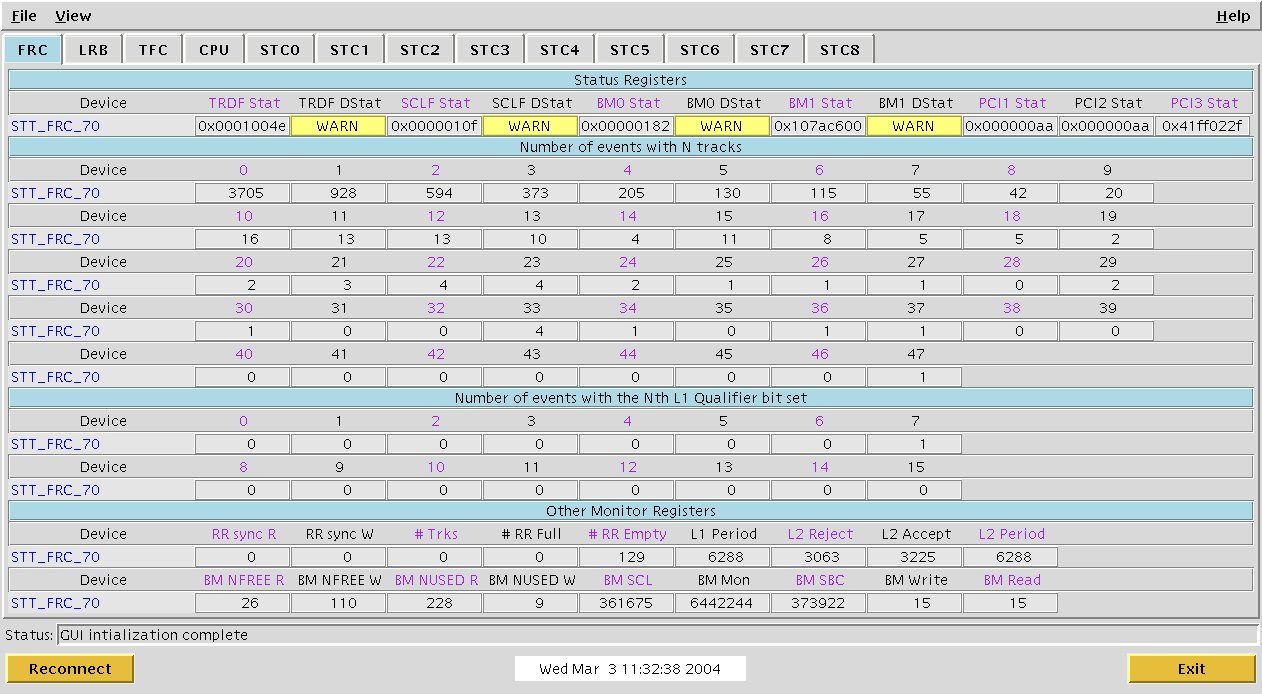Click the BM1 DStat WARN indicator
The width and height of the screenshot is (1262, 694).
coord(913,126)
